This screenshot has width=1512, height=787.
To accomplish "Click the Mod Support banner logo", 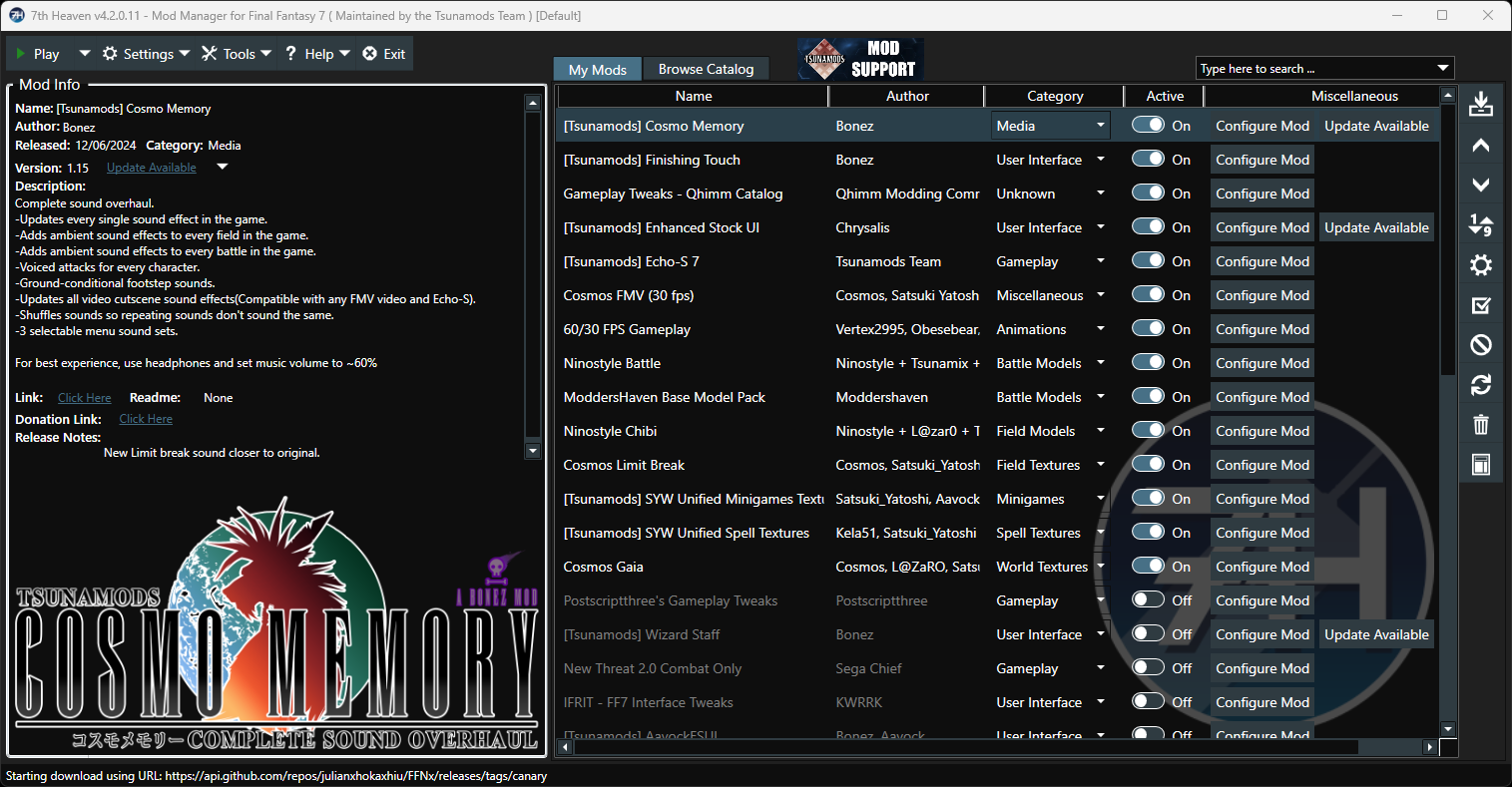I will 860,60.
